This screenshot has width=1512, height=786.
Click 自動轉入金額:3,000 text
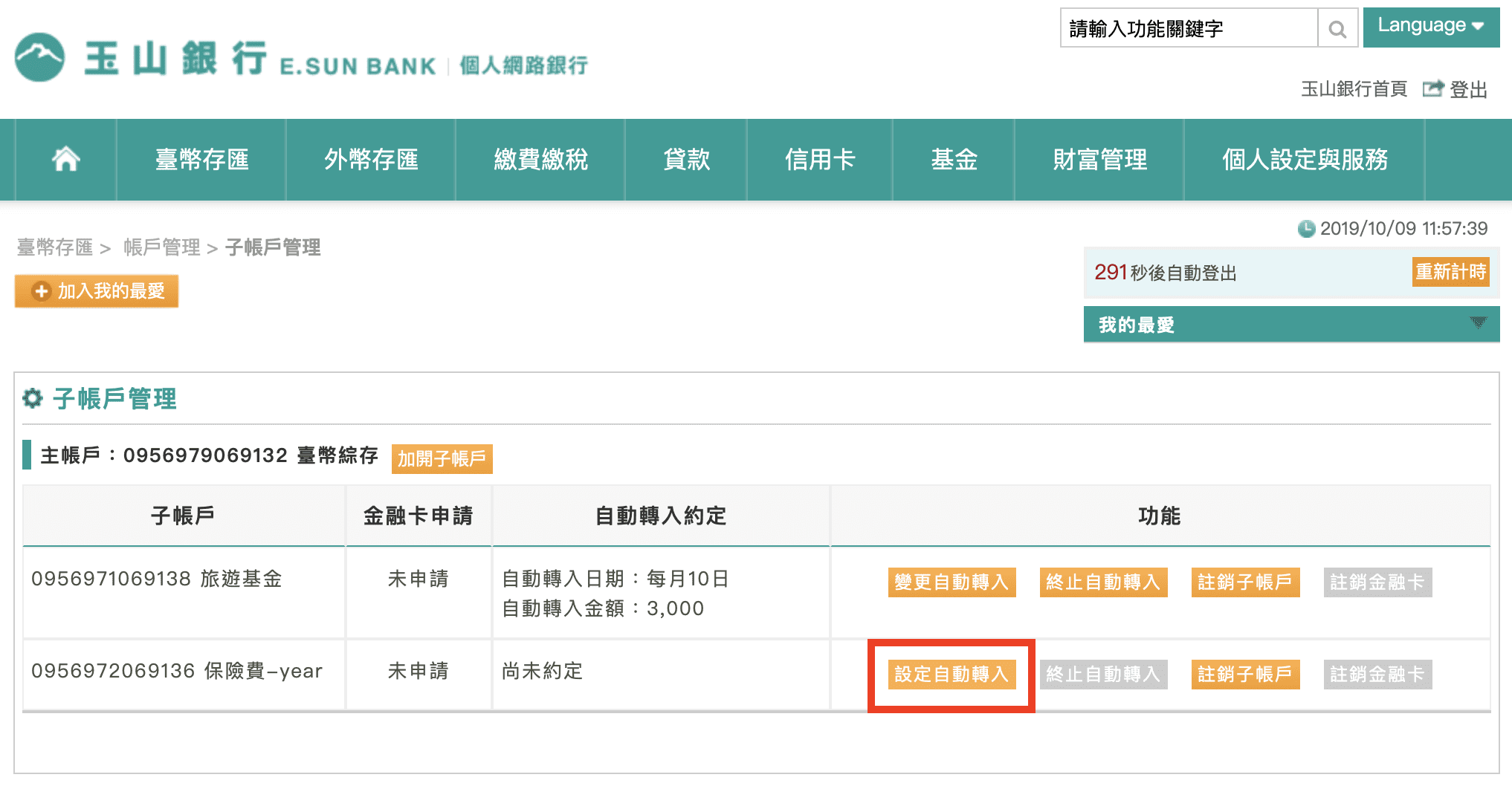(603, 608)
